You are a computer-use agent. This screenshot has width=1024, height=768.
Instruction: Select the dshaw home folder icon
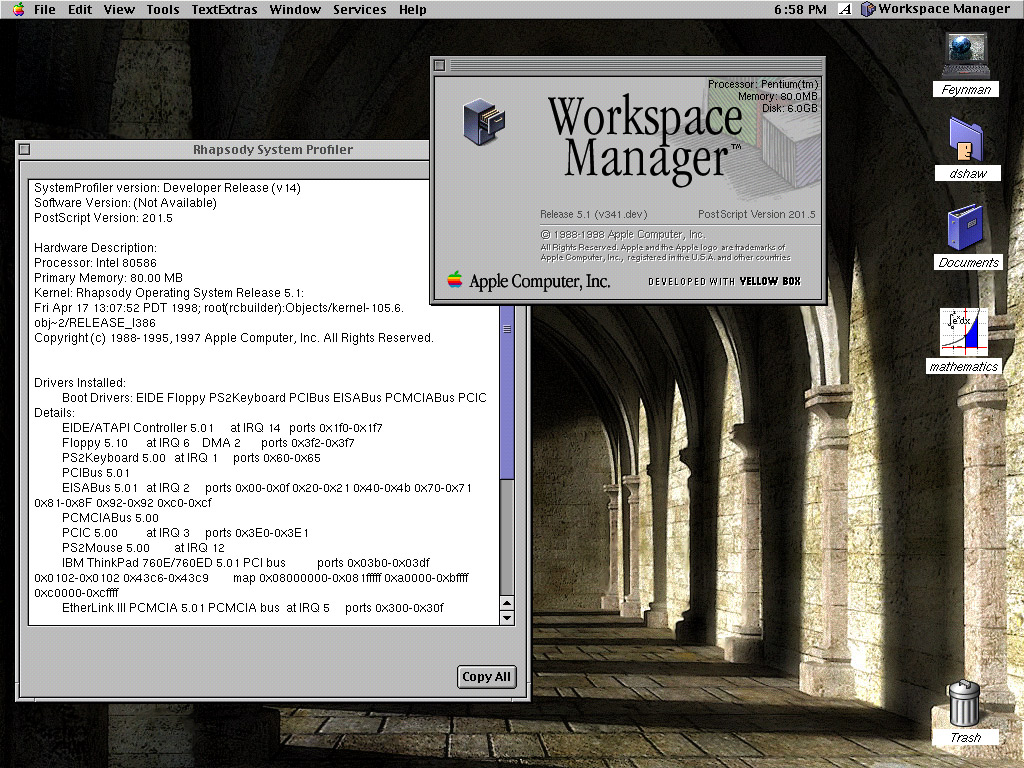(x=967, y=148)
